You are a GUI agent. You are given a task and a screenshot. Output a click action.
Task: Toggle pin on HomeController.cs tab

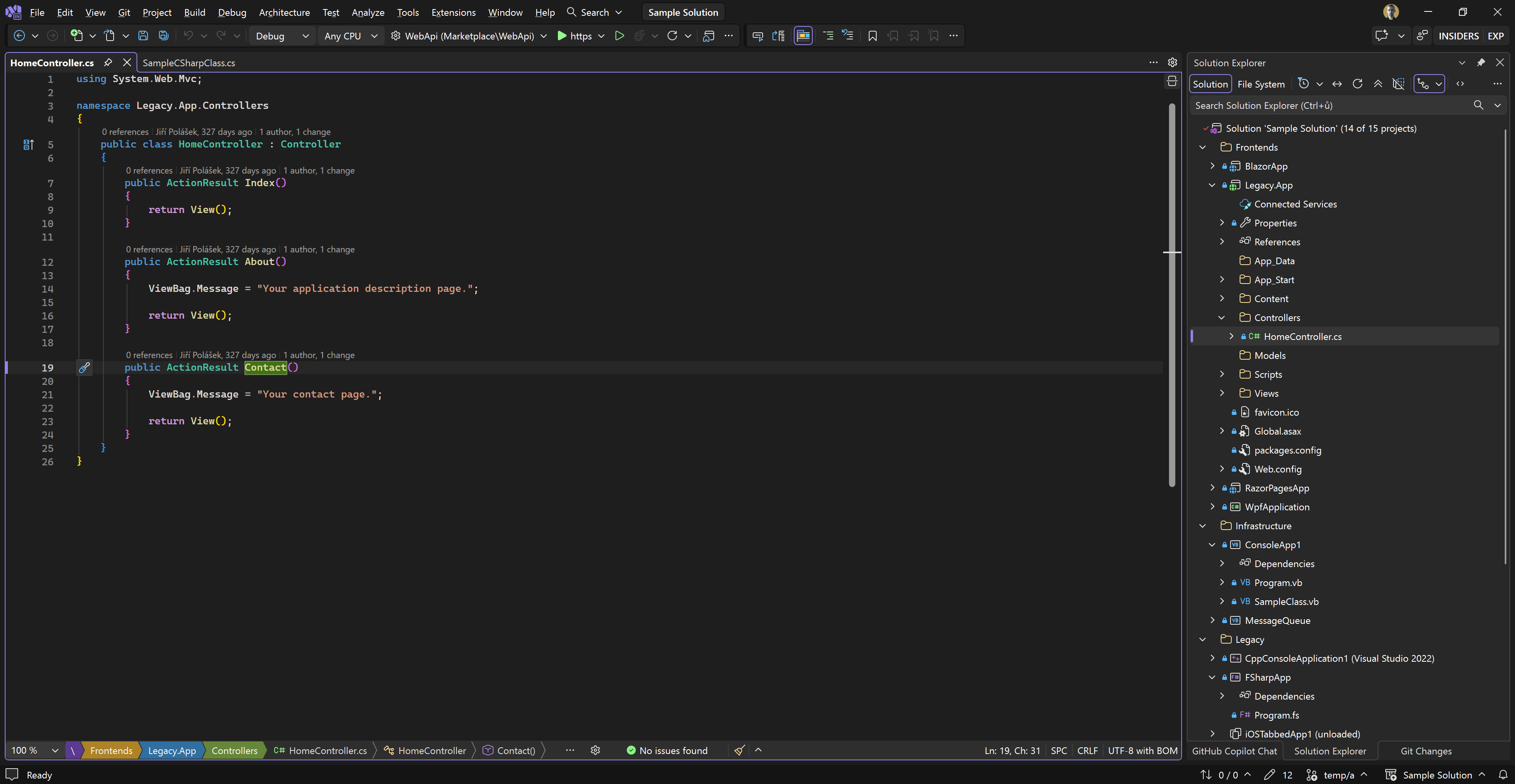(108, 62)
